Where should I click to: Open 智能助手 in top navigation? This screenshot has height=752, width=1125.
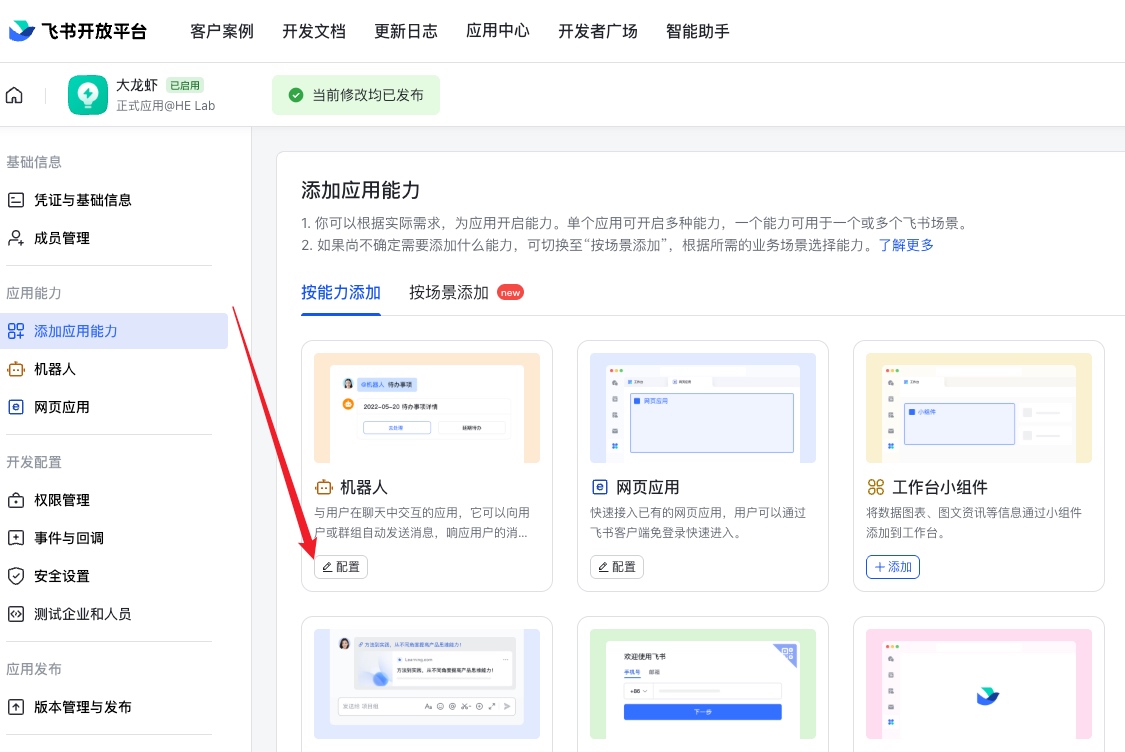[697, 31]
